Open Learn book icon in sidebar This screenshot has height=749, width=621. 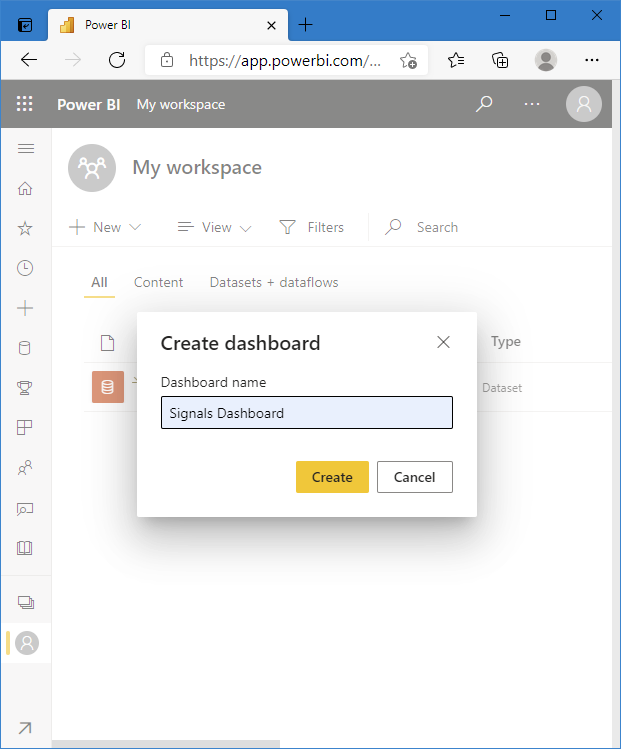[25, 548]
